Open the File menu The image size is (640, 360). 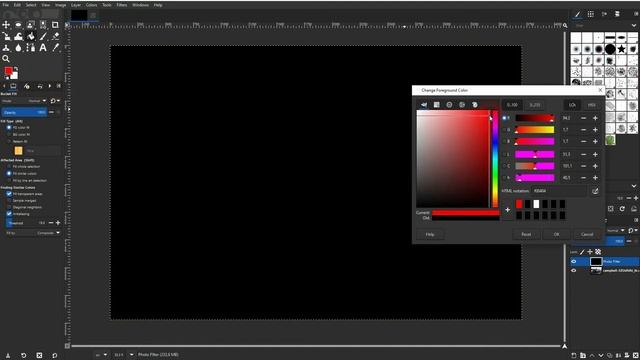(6, 5)
